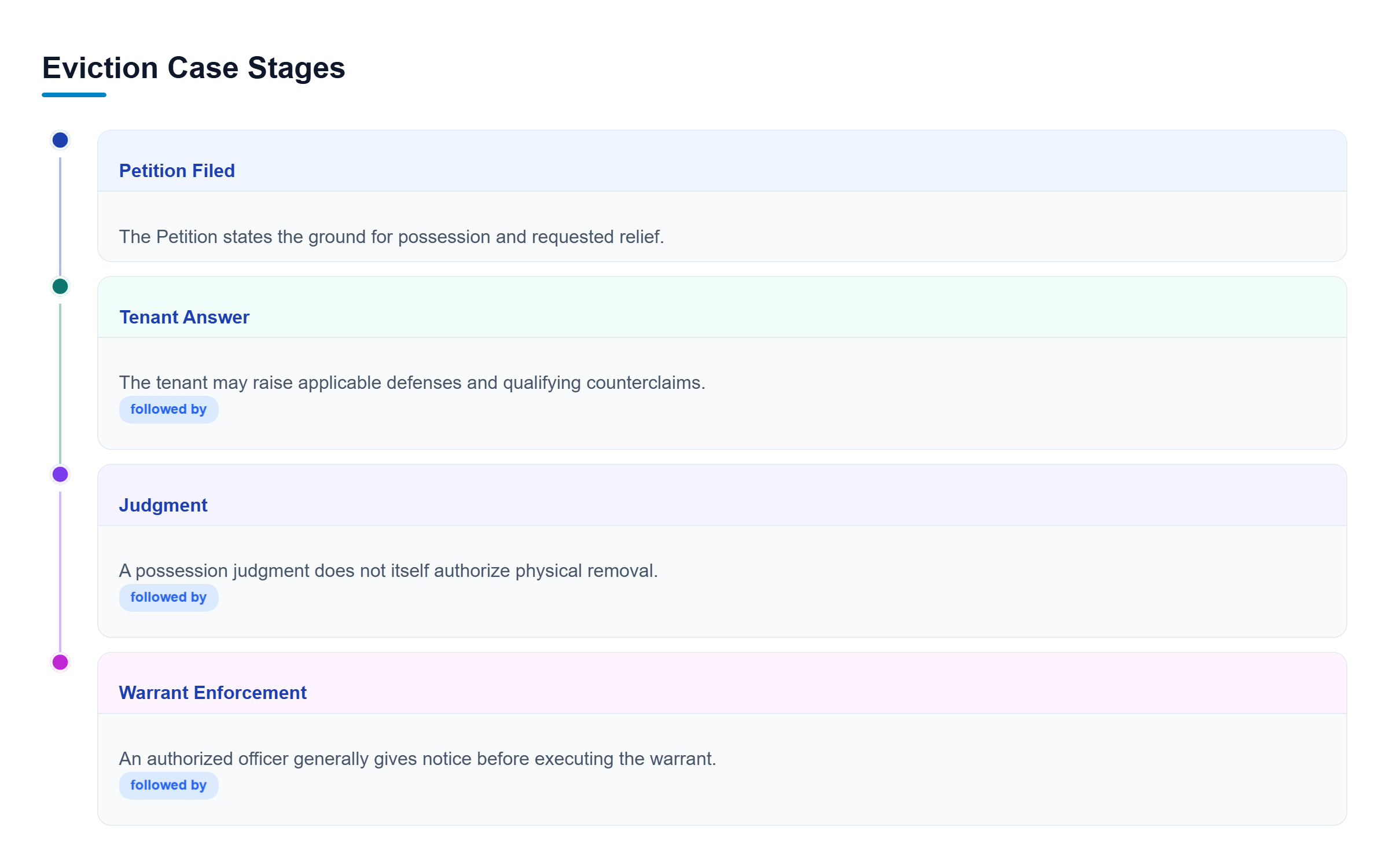Select the Judgment stage heading
This screenshot has height=868, width=1389.
pyautogui.click(x=163, y=505)
